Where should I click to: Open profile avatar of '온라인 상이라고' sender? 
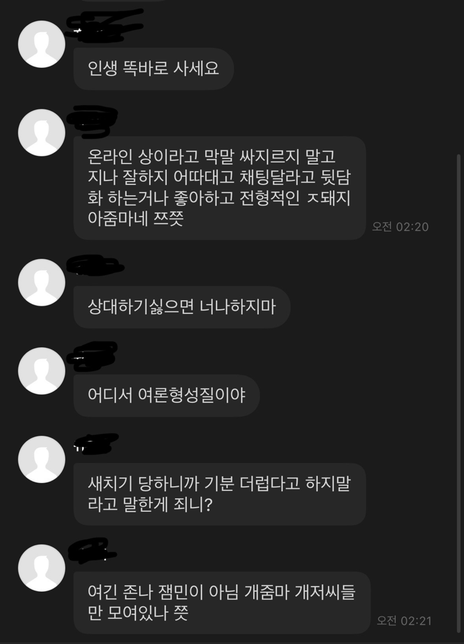pos(41,133)
